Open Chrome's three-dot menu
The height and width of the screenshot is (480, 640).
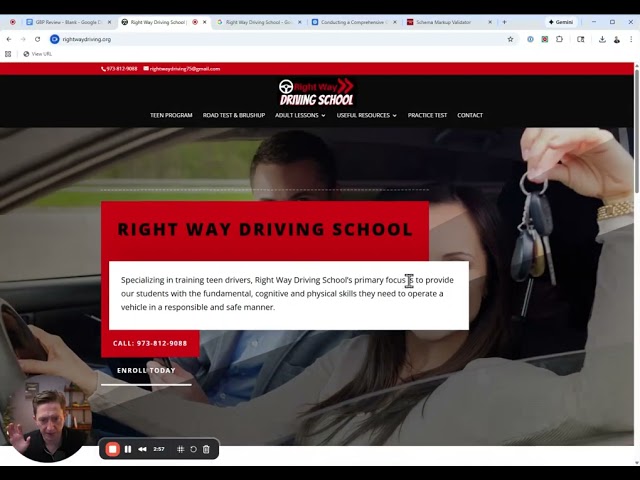pos(631,39)
